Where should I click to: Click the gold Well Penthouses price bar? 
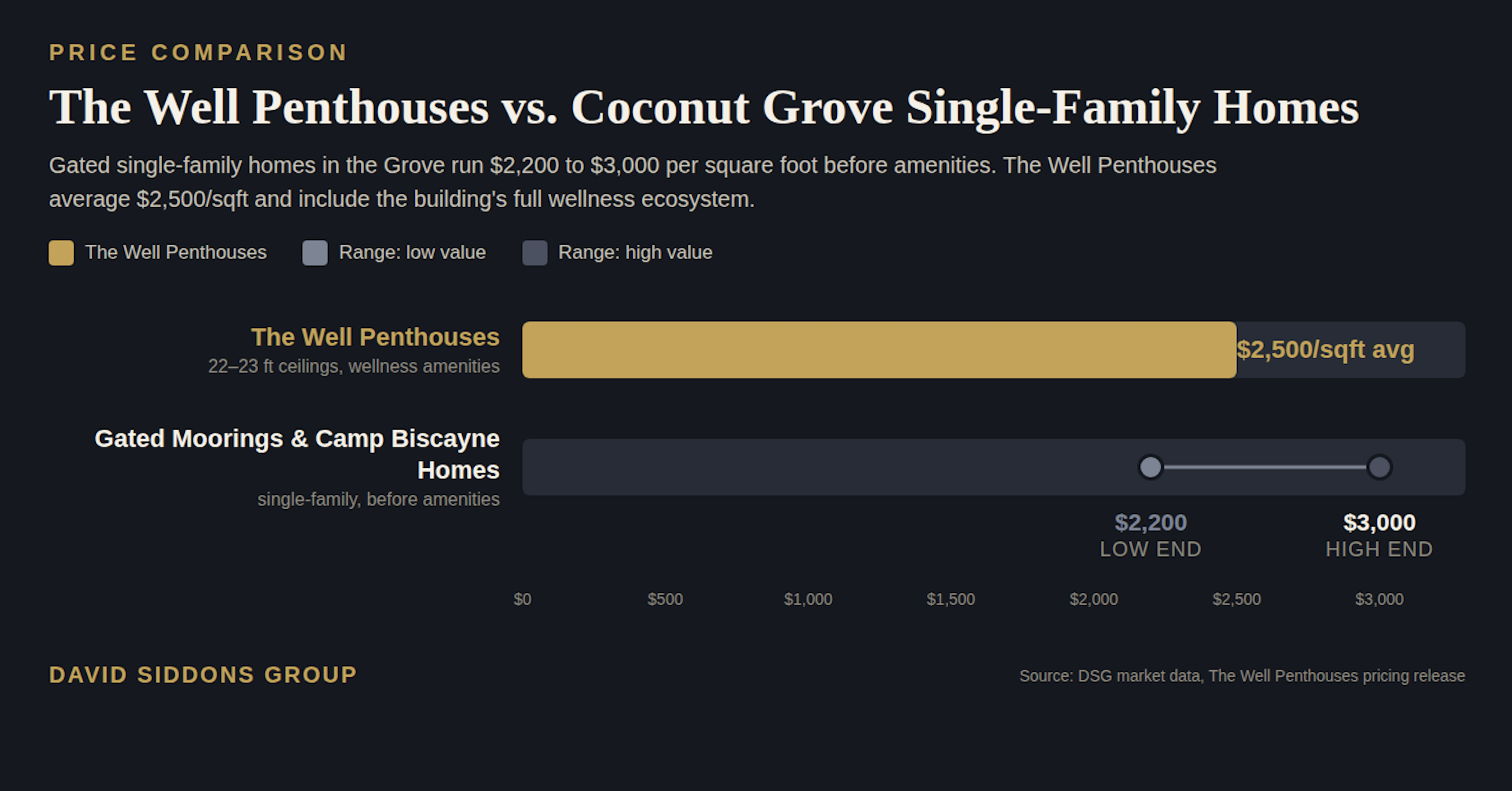(879, 349)
